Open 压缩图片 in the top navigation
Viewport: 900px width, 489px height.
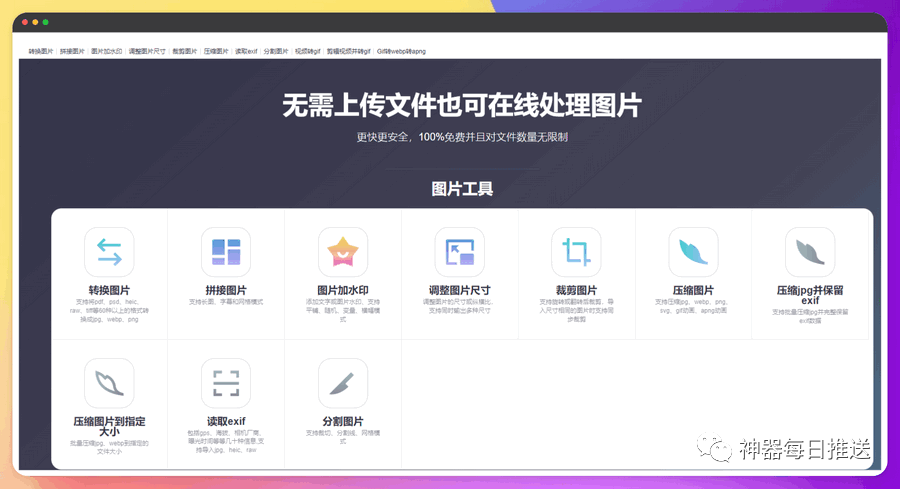[x=216, y=51]
